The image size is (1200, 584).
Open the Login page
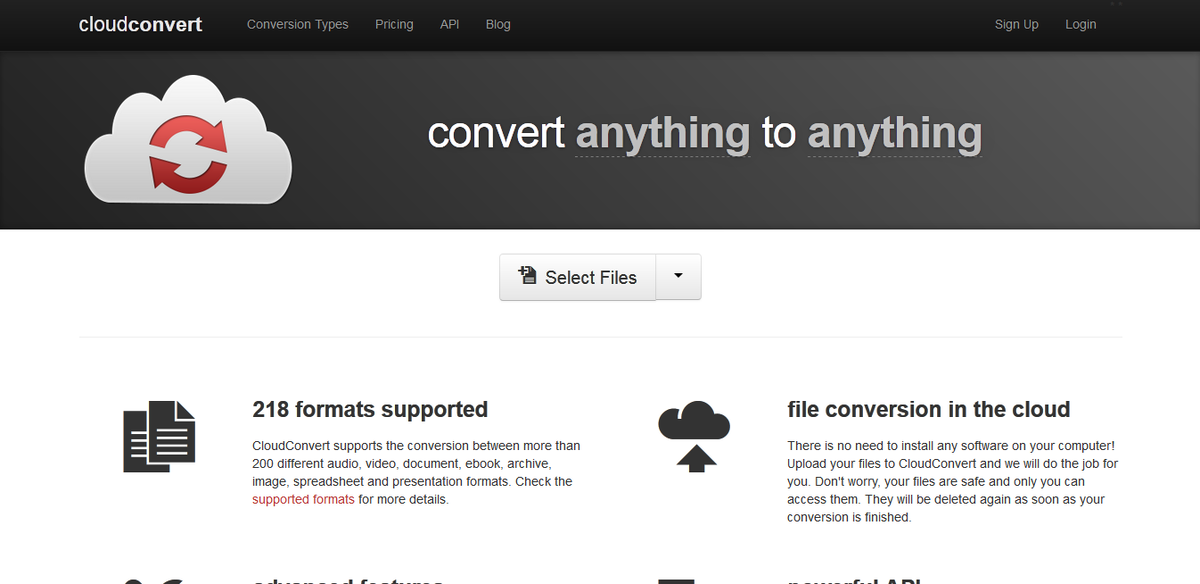(x=1080, y=24)
